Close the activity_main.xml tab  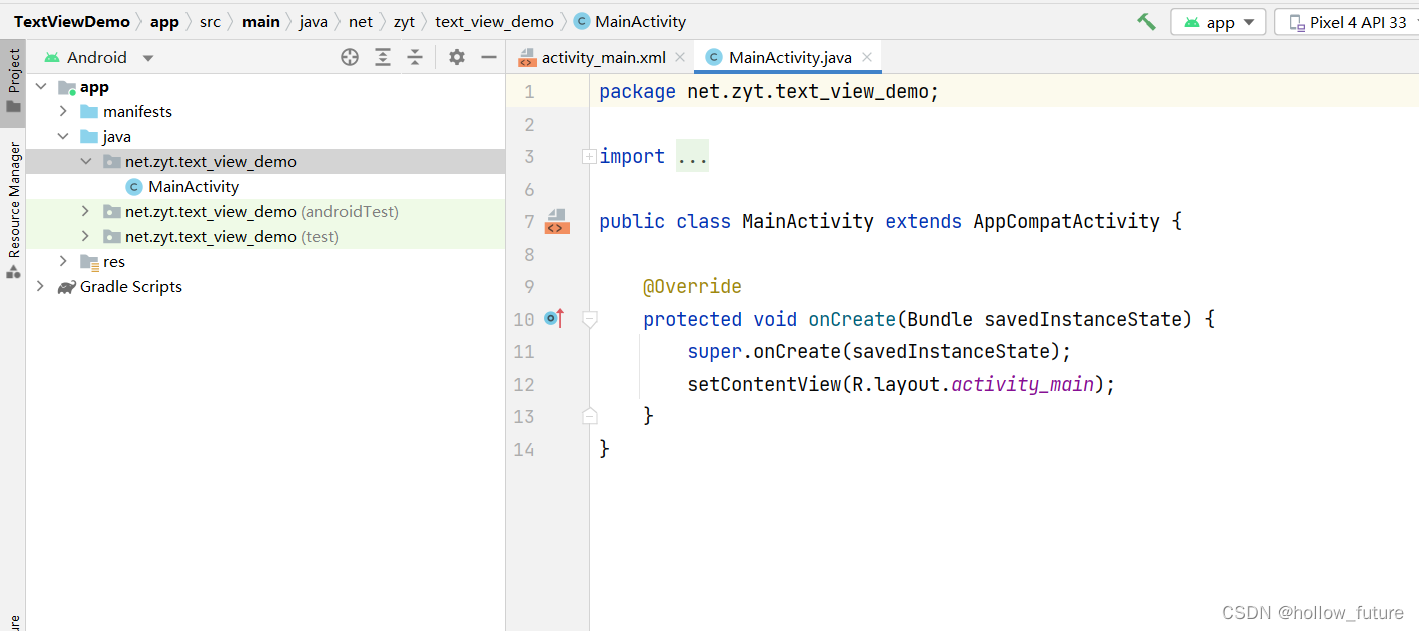[x=680, y=58]
